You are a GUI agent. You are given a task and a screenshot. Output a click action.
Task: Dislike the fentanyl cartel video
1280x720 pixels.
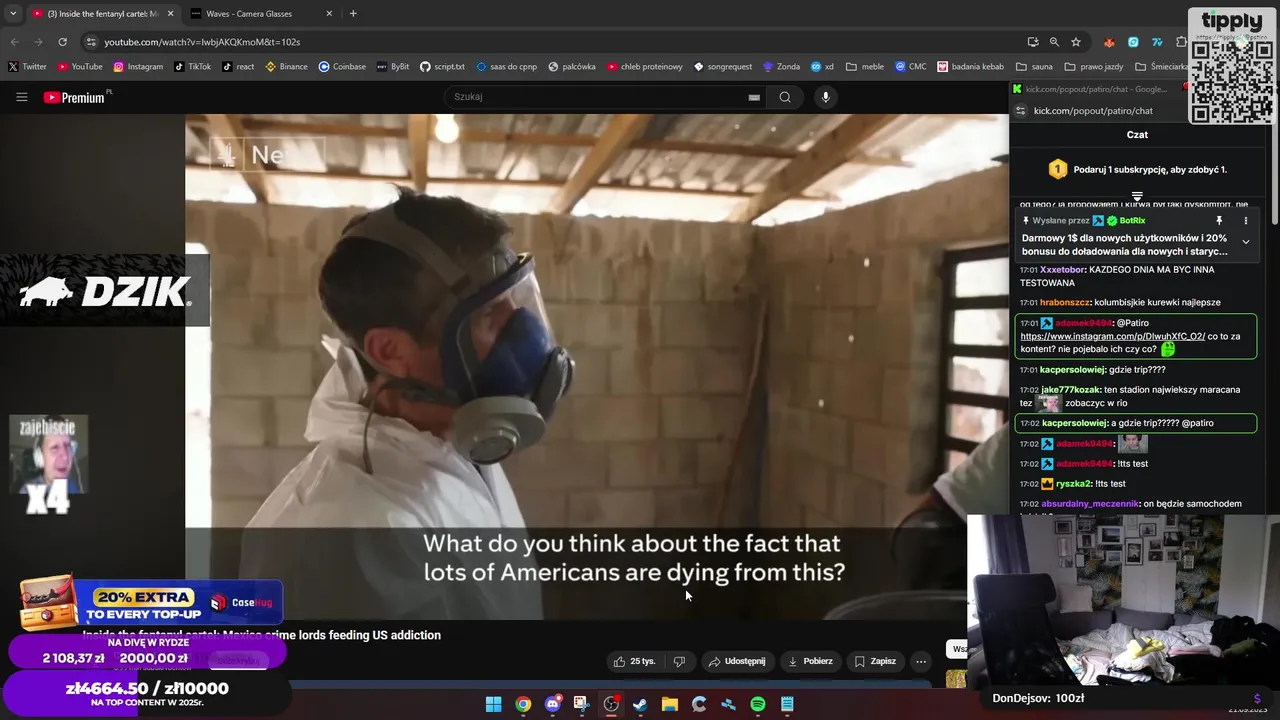pyautogui.click(x=679, y=661)
